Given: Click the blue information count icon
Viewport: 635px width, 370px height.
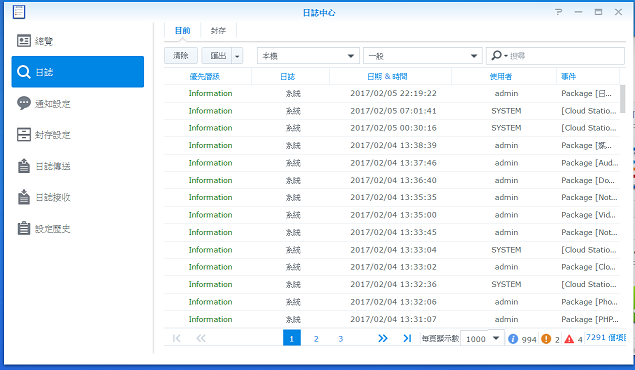Looking at the screenshot, I should click(x=513, y=338).
